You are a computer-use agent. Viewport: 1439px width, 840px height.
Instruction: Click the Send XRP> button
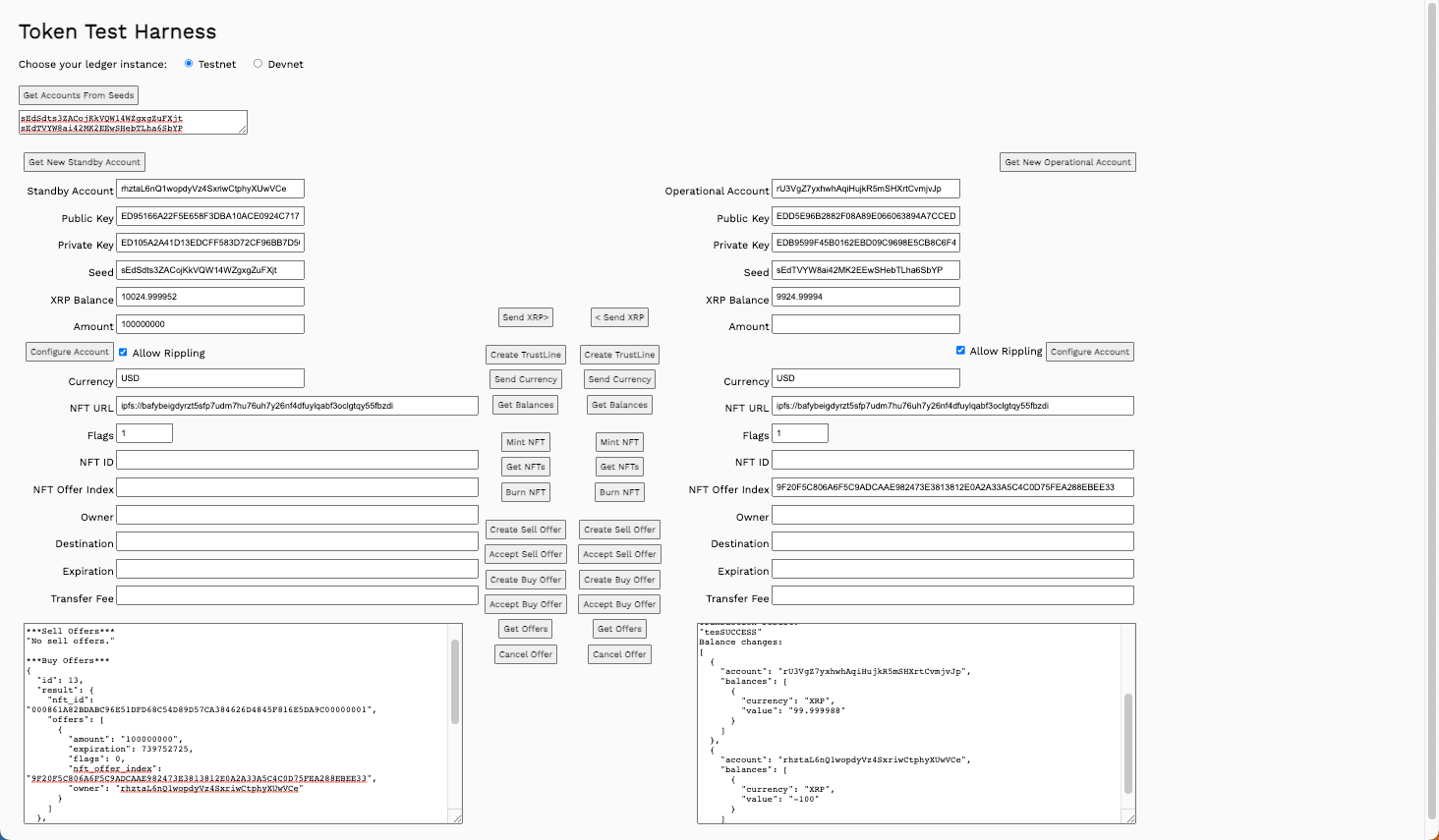click(526, 317)
